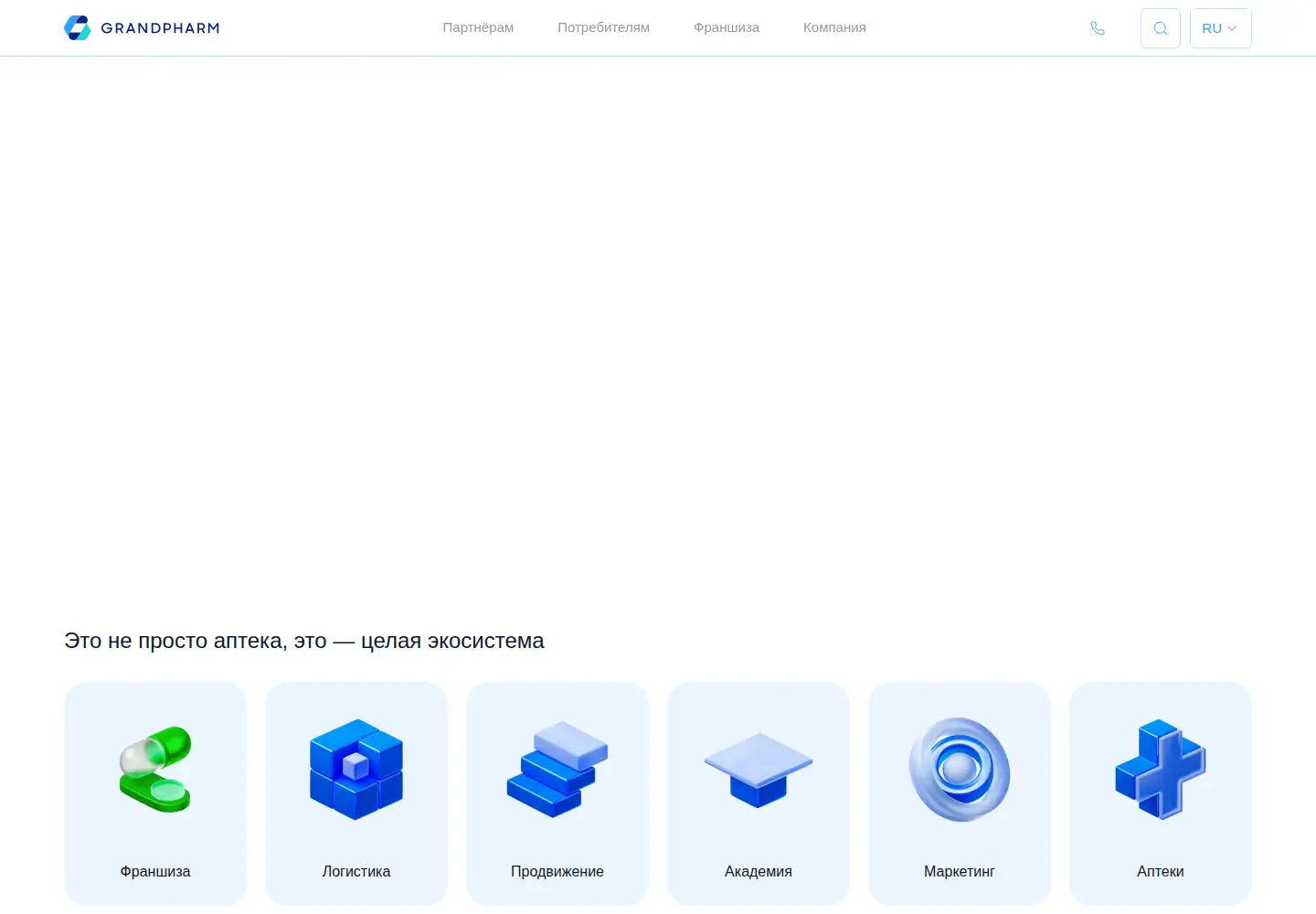Open the Логистика card label

tap(356, 872)
